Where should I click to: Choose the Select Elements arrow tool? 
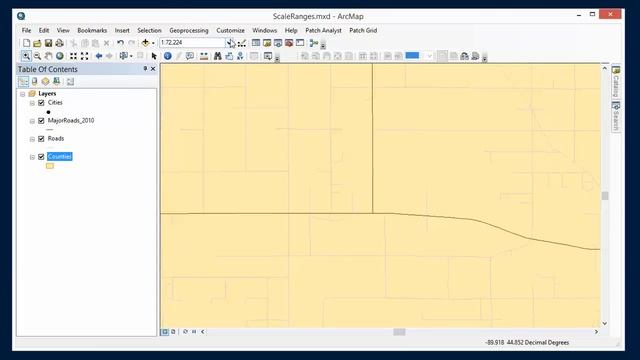click(154, 56)
